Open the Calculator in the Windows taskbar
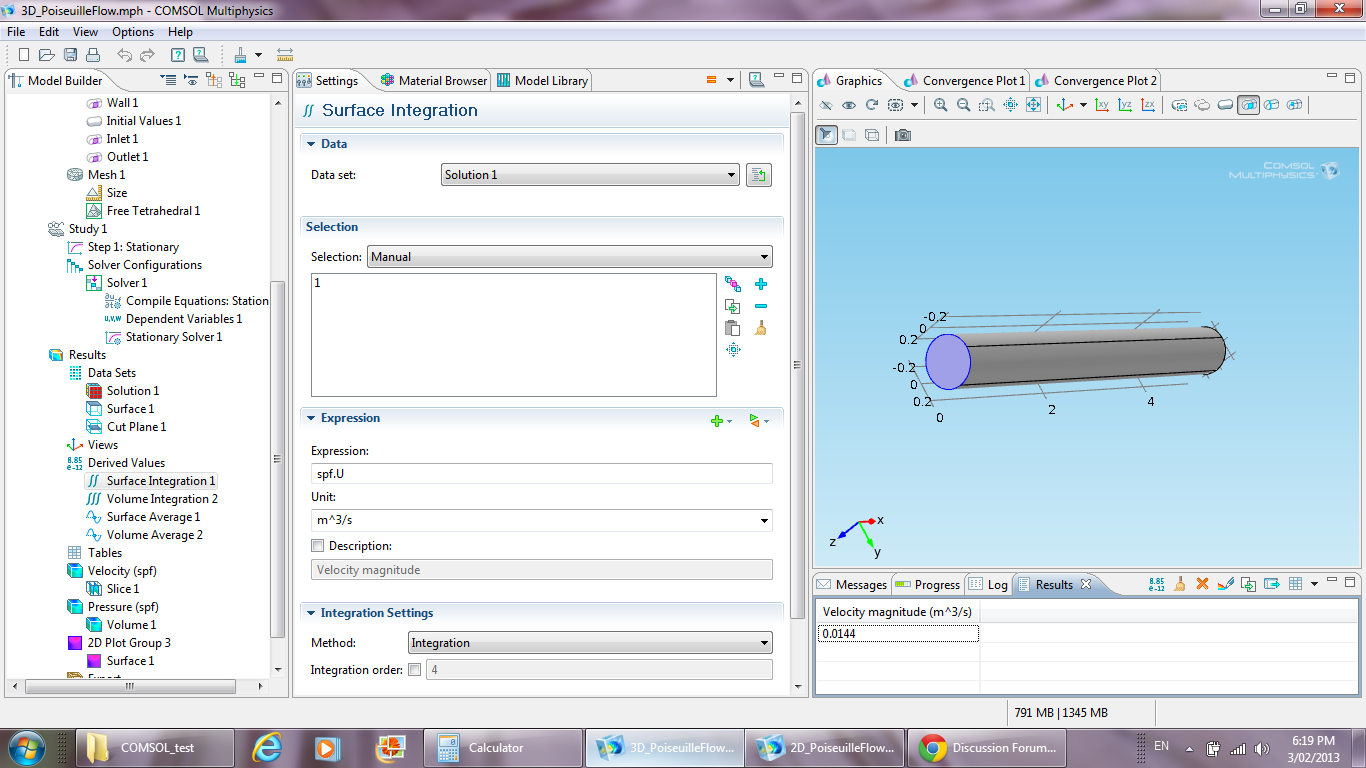 503,747
